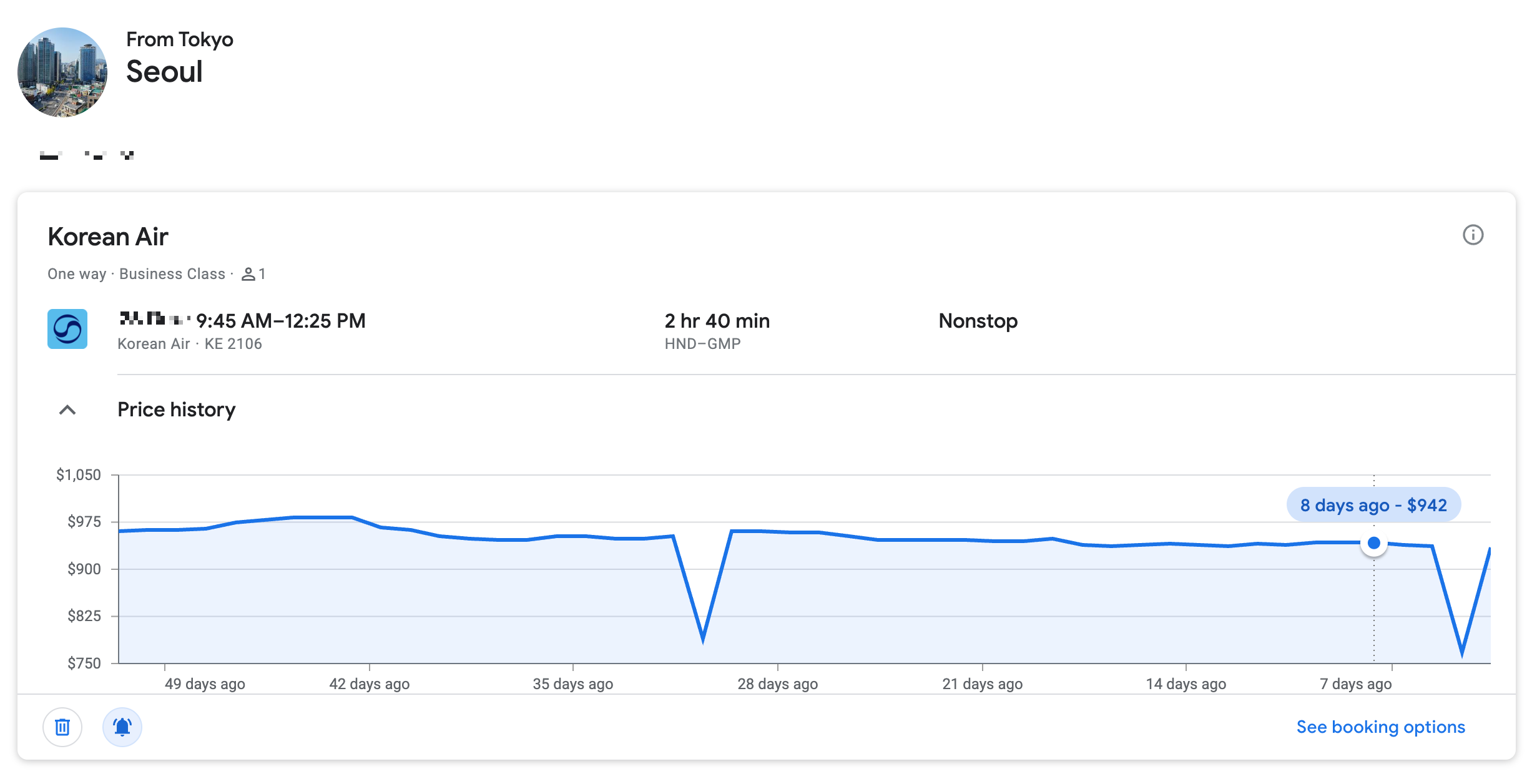The image size is (1532, 784).
Task: Click the info icon on the Korean Air card
Action: 1472,235
